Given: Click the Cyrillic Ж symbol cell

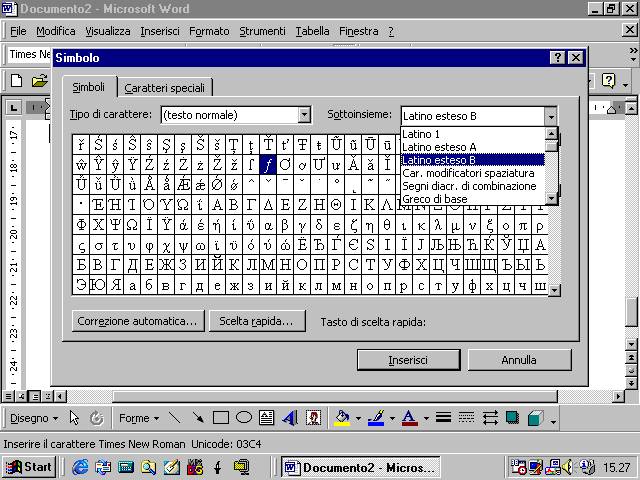Looking at the screenshot, I should coord(166,265).
